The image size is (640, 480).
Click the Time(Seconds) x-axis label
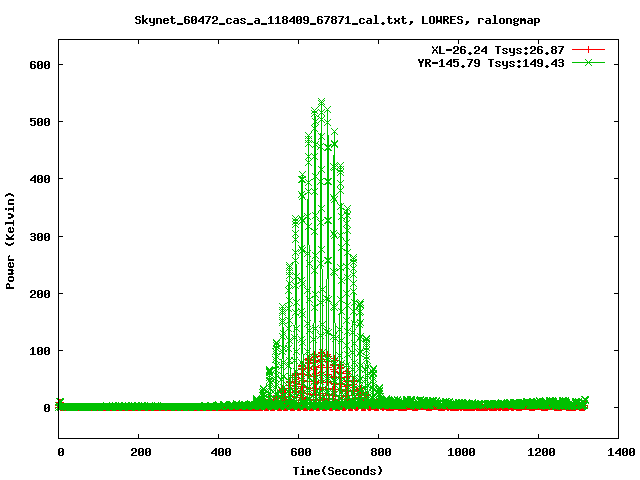338,471
